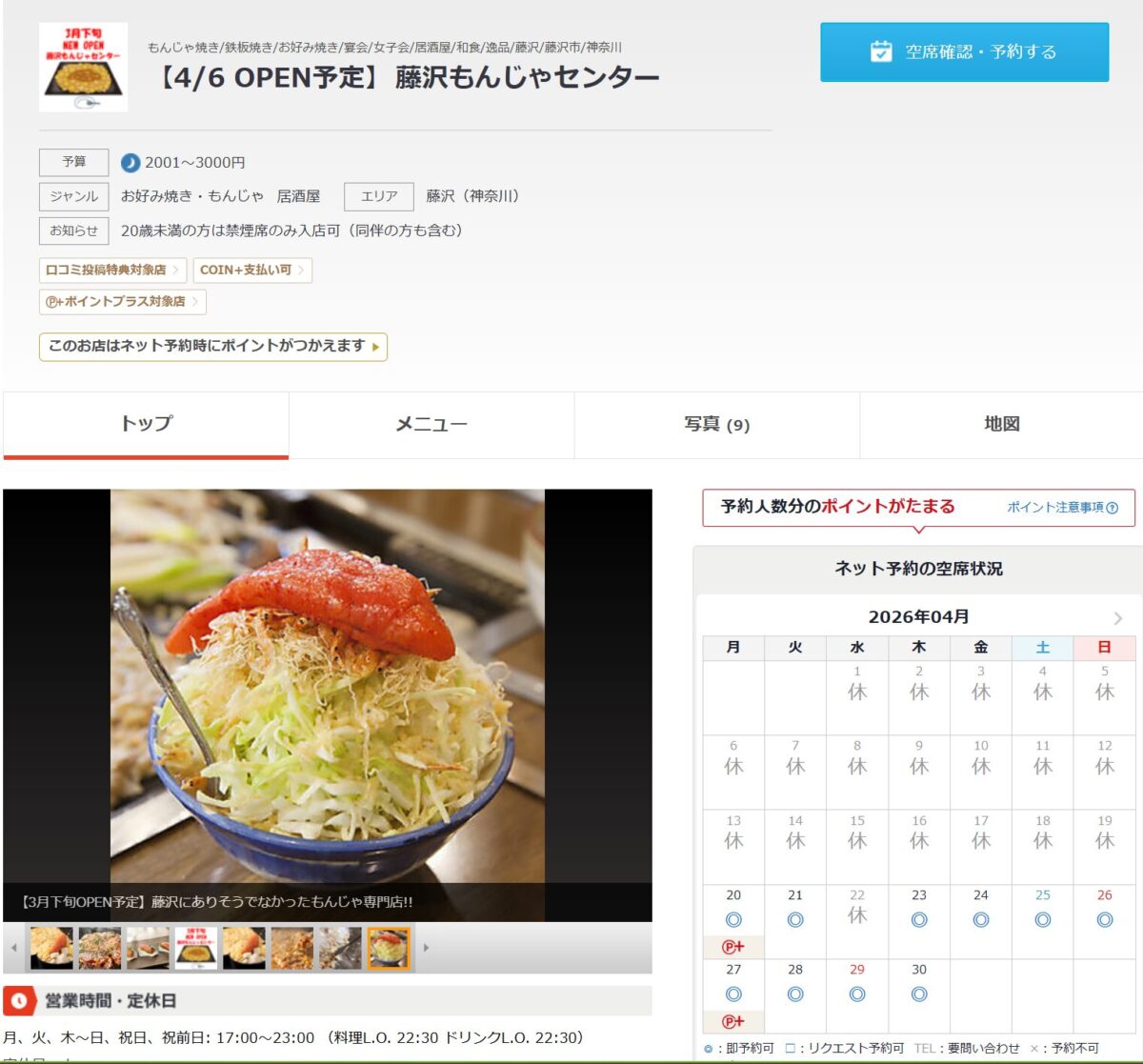Click the restaurant logo image at top left
Viewport: 1143px width, 1064px height.
coord(83,67)
